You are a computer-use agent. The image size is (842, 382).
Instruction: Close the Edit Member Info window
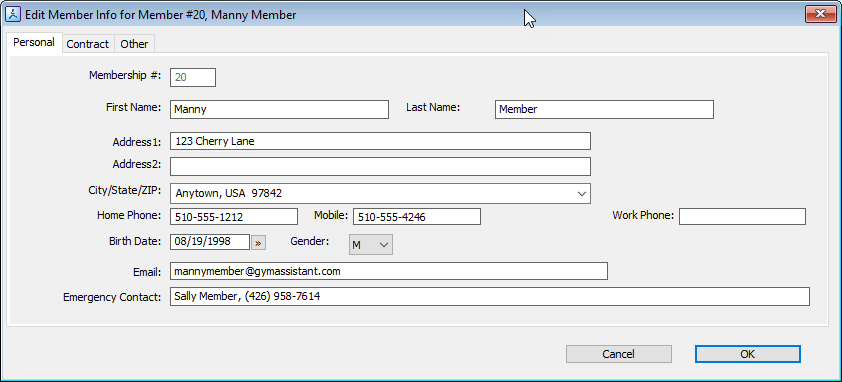[821, 13]
